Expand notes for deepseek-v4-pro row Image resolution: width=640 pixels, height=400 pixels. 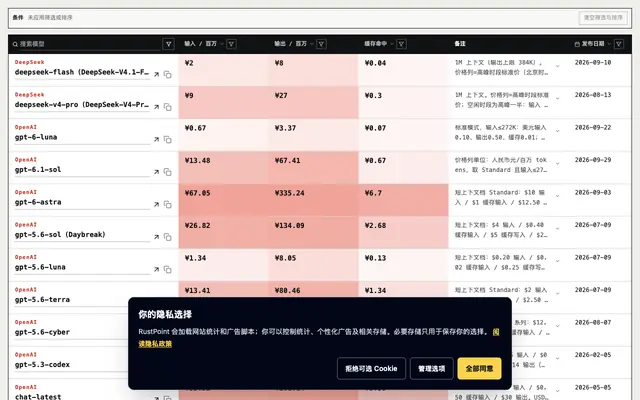point(558,99)
